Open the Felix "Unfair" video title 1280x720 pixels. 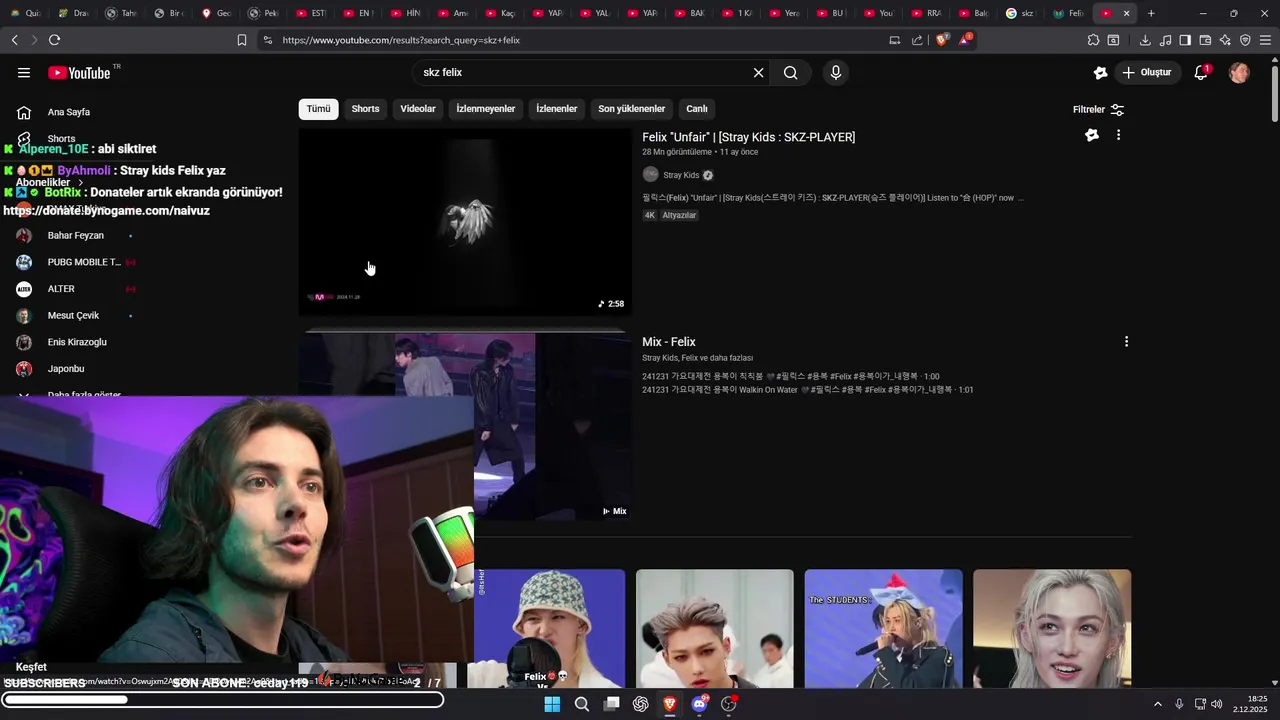coord(748,137)
